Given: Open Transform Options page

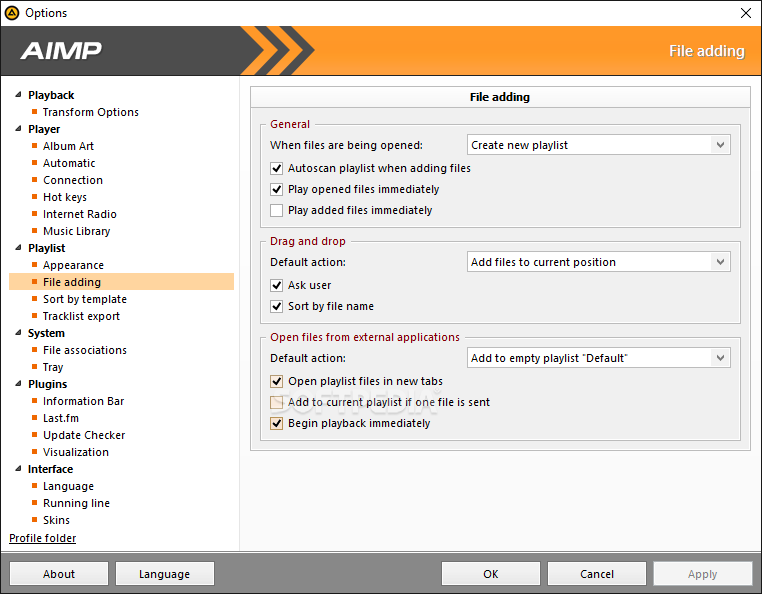Looking at the screenshot, I should coord(90,112).
